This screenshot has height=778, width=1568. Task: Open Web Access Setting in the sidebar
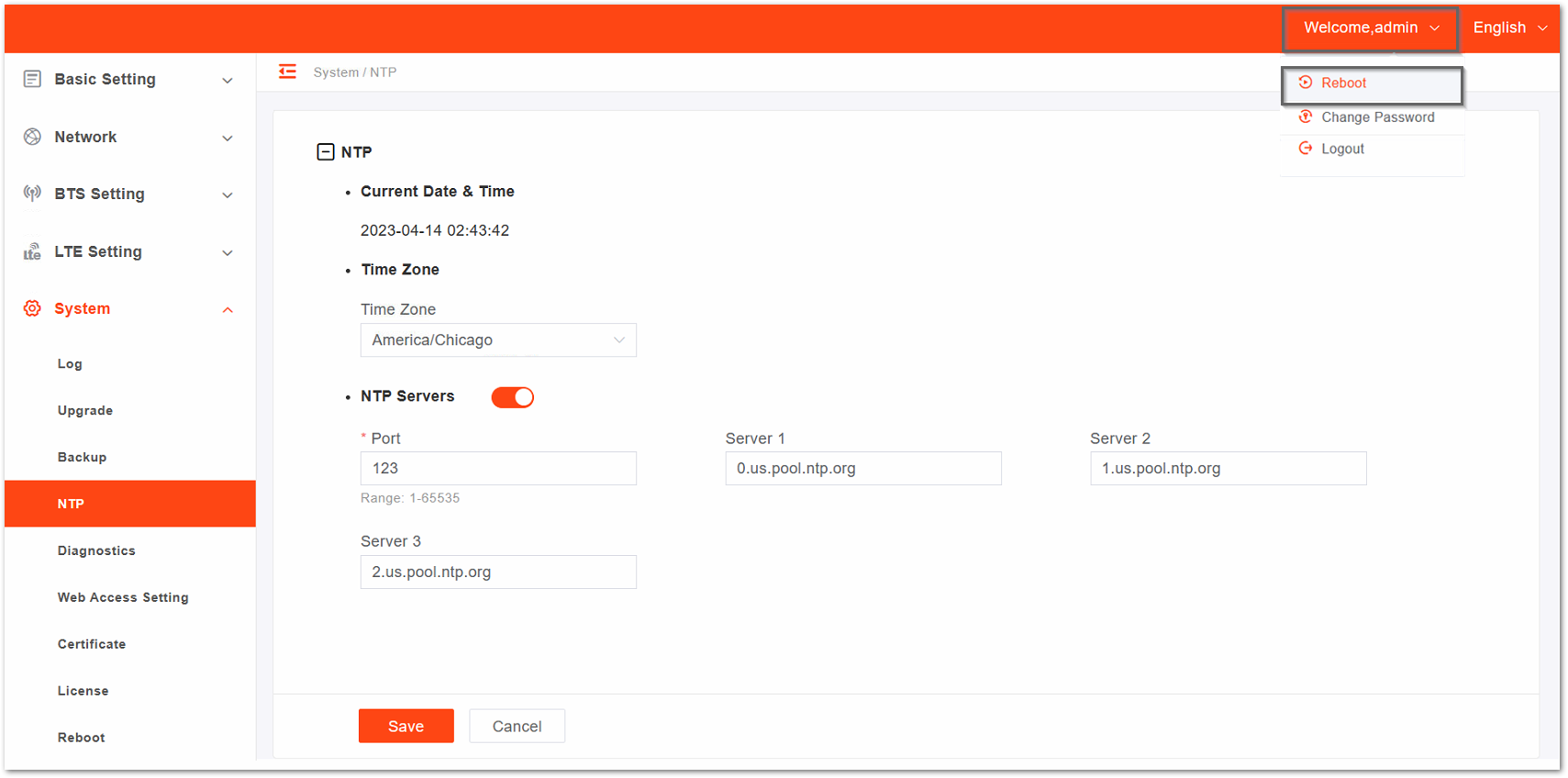(123, 598)
